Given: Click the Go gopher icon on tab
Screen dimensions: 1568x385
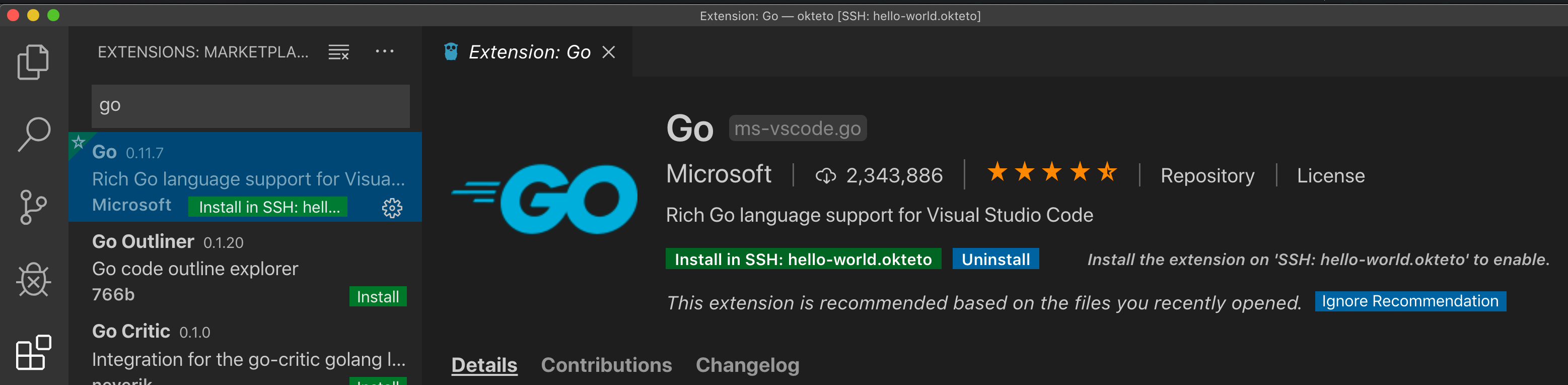Looking at the screenshot, I should (451, 52).
